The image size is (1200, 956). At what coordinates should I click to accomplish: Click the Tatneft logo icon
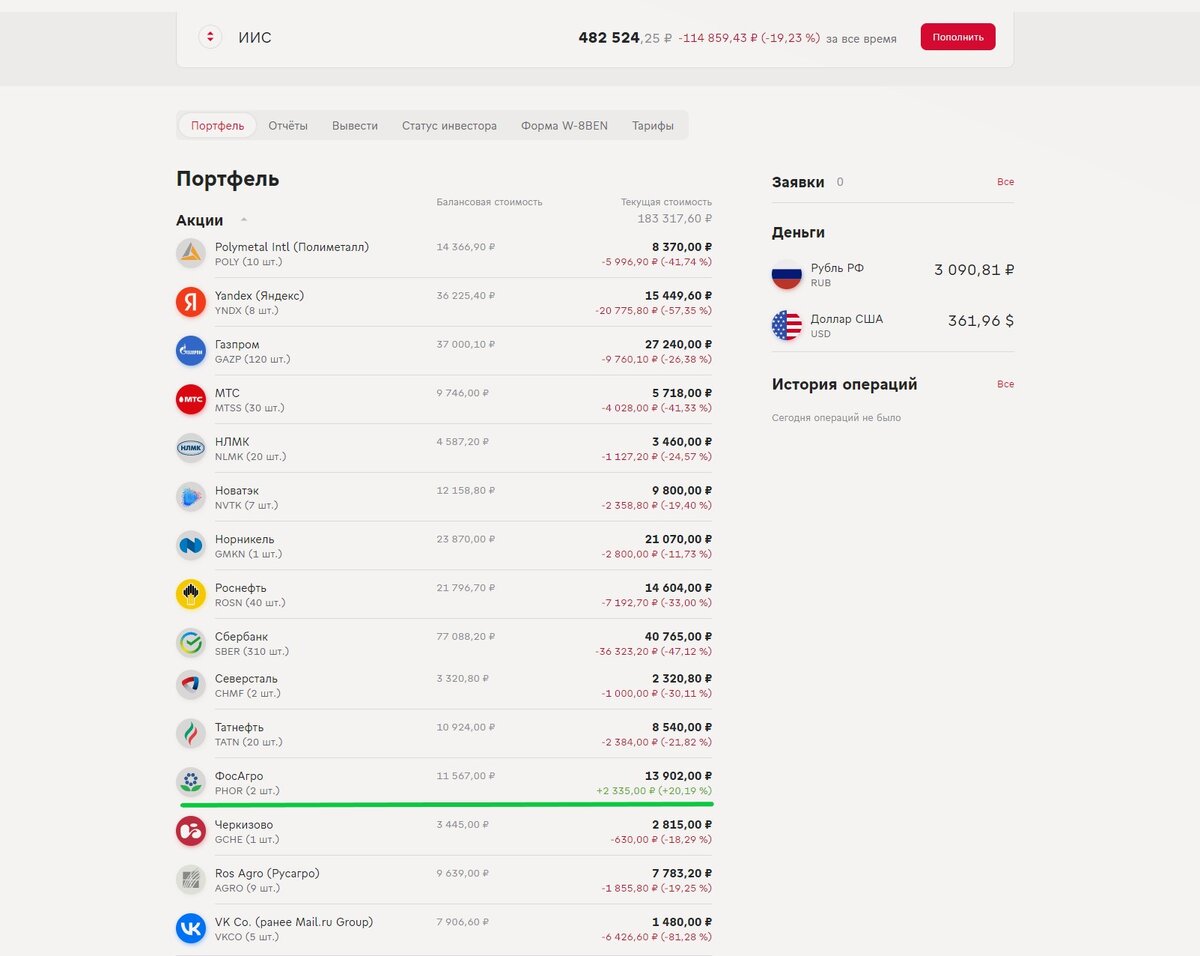click(x=191, y=734)
